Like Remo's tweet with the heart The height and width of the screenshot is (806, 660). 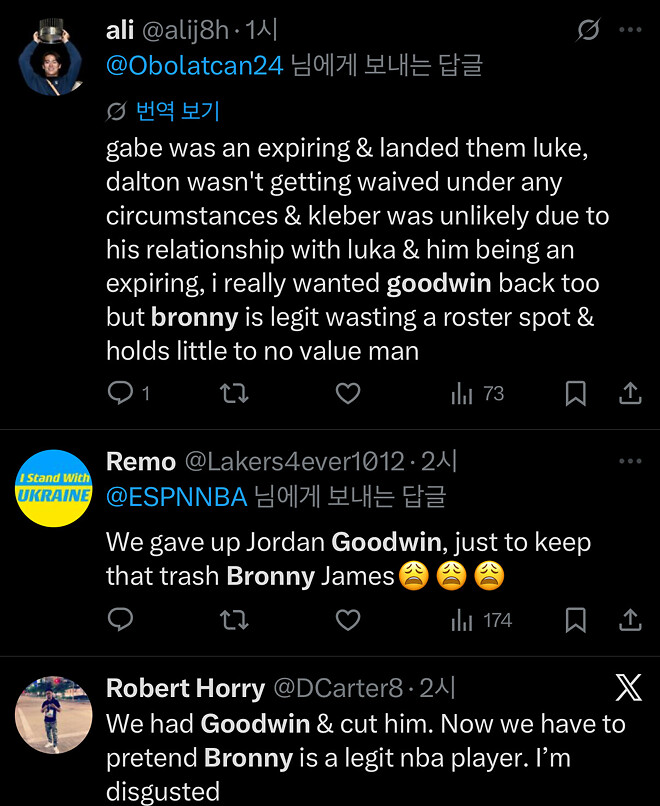click(347, 620)
